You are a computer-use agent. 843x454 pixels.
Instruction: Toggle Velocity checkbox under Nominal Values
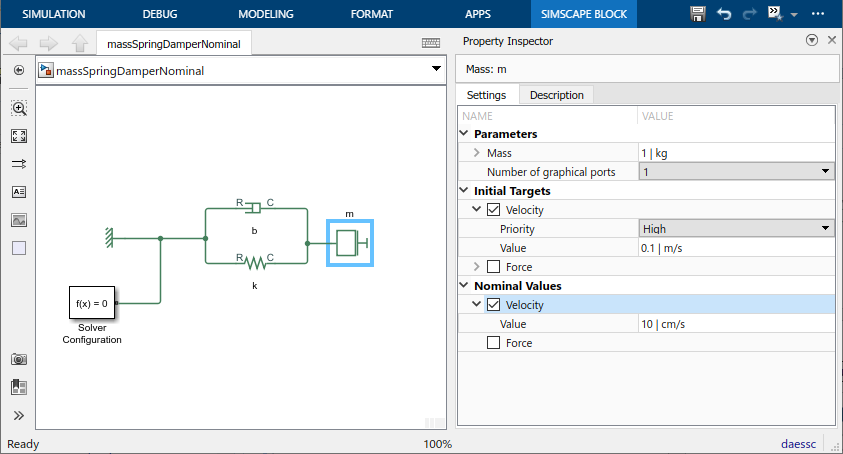[x=494, y=305]
